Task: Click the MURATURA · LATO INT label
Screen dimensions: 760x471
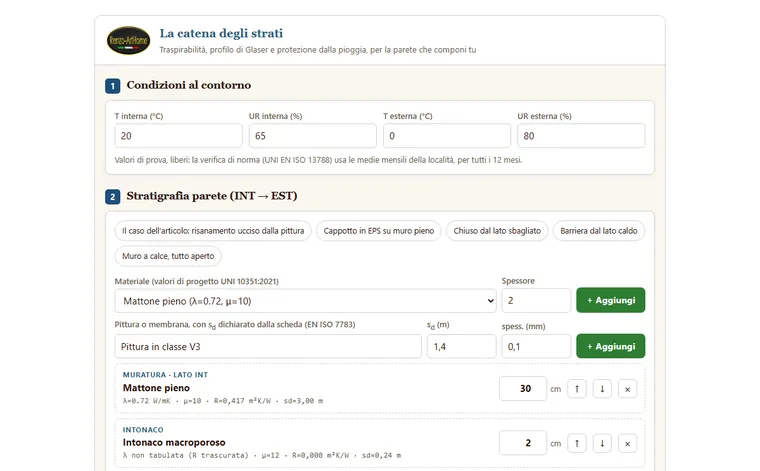Action: coord(165,375)
